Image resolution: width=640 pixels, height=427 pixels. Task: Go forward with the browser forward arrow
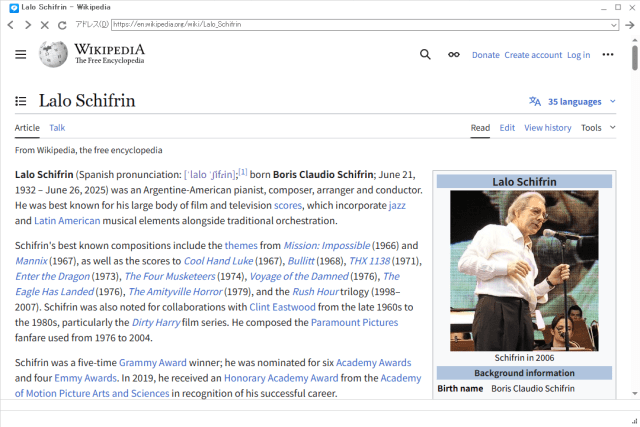pyautogui.click(x=28, y=25)
